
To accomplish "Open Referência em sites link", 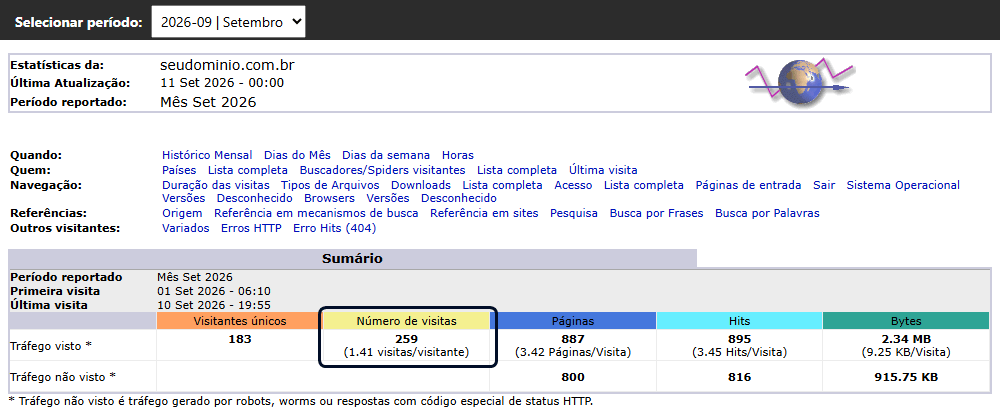I will tap(484, 214).
